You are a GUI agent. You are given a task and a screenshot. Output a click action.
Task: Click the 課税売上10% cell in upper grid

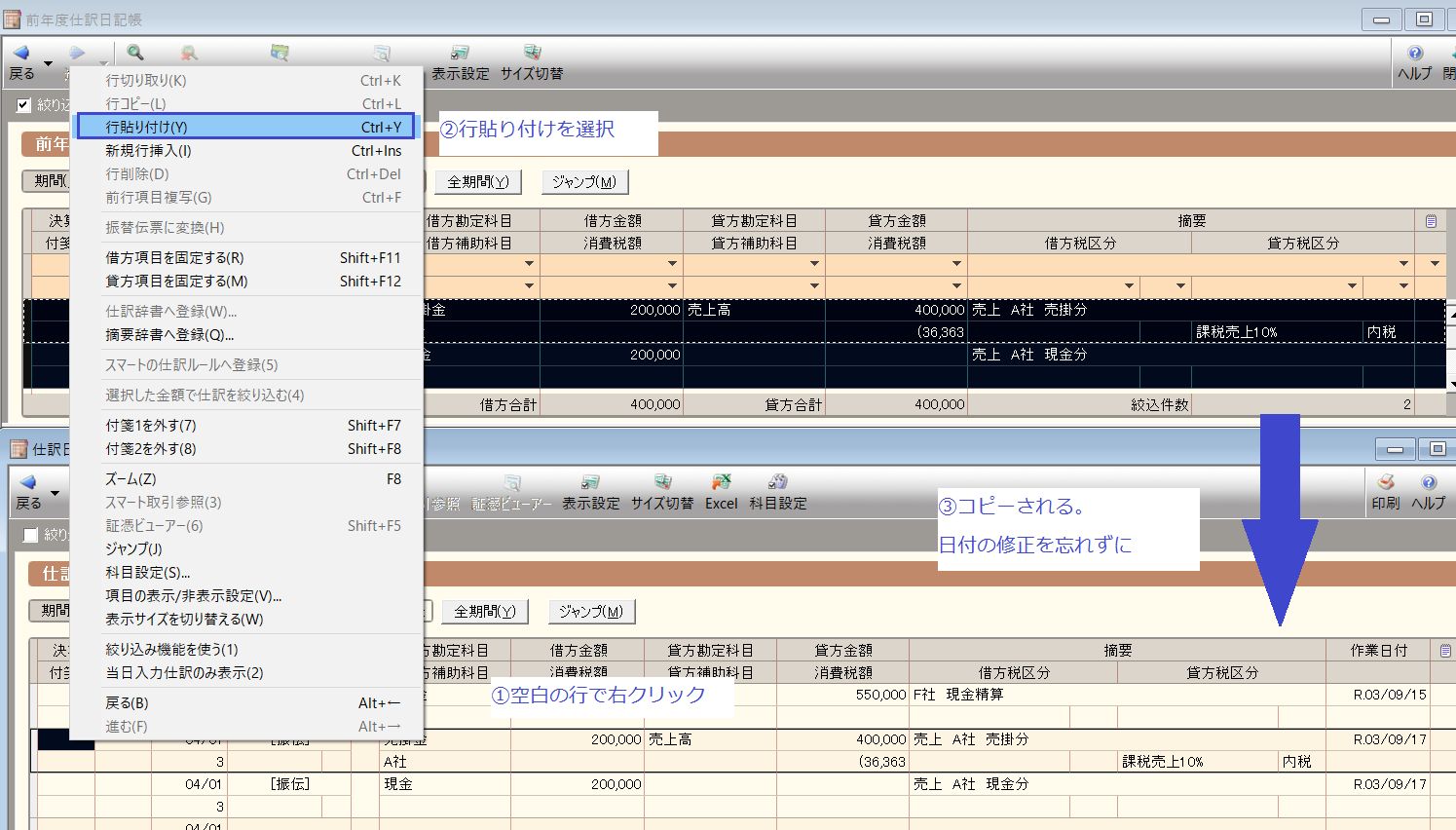(x=1277, y=332)
